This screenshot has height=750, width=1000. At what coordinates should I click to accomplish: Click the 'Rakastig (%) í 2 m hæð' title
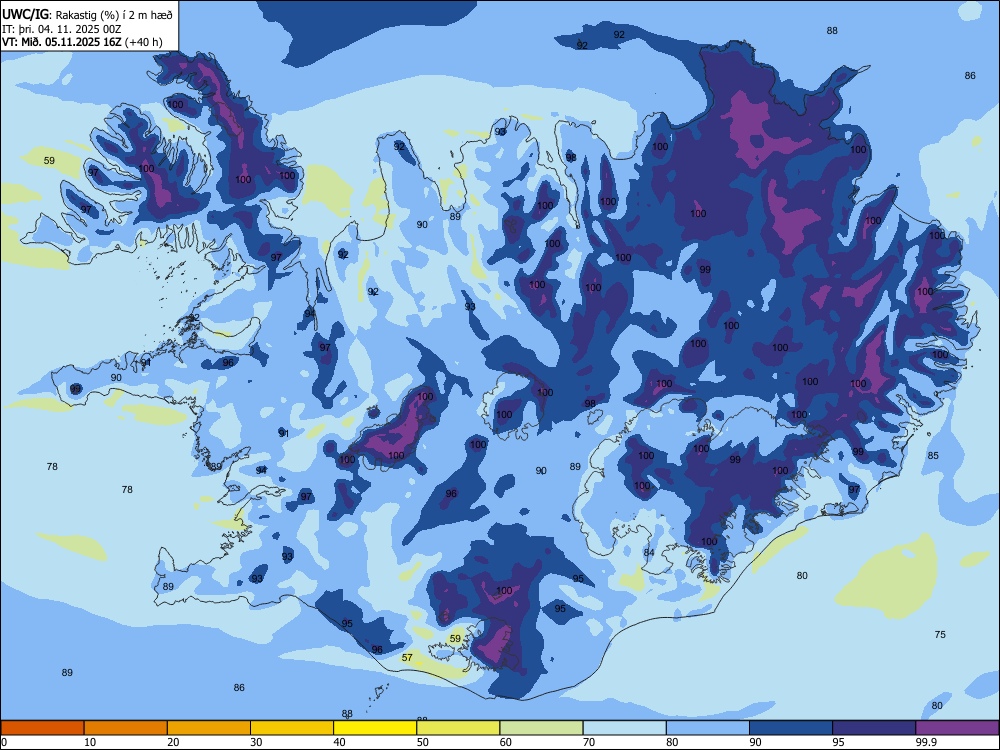pos(114,15)
